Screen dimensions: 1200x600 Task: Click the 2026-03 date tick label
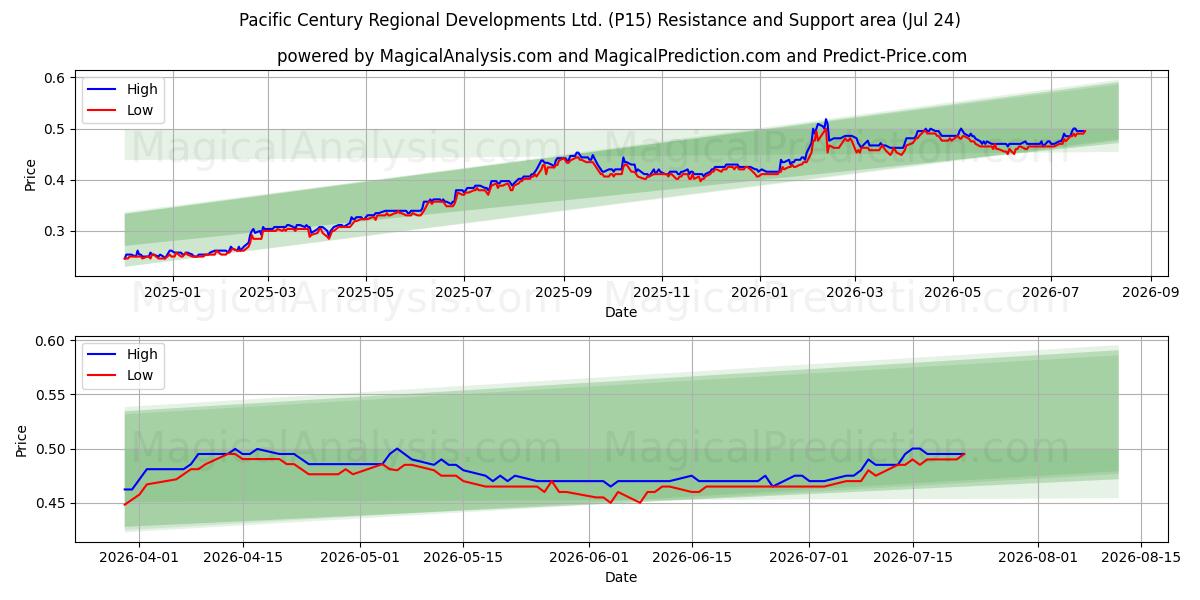tap(855, 292)
